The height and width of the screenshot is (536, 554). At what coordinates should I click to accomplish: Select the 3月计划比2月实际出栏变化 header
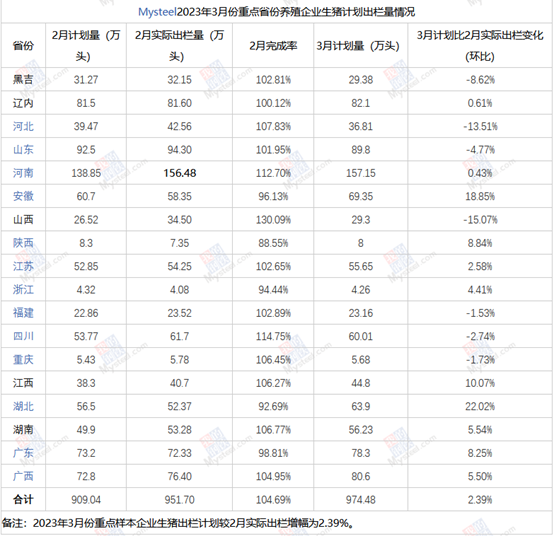coord(480,46)
